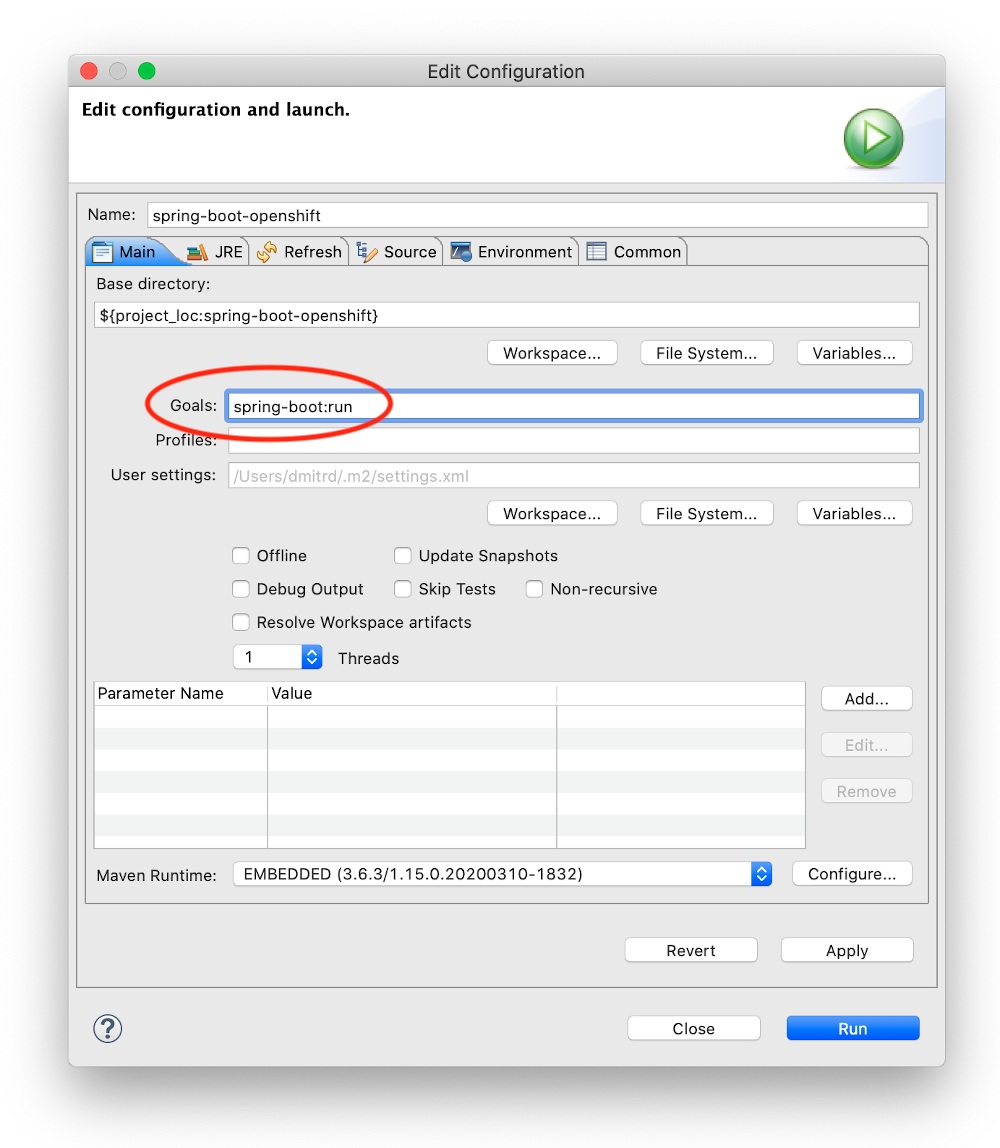
Task: Click the green zoom window button
Action: point(146,71)
